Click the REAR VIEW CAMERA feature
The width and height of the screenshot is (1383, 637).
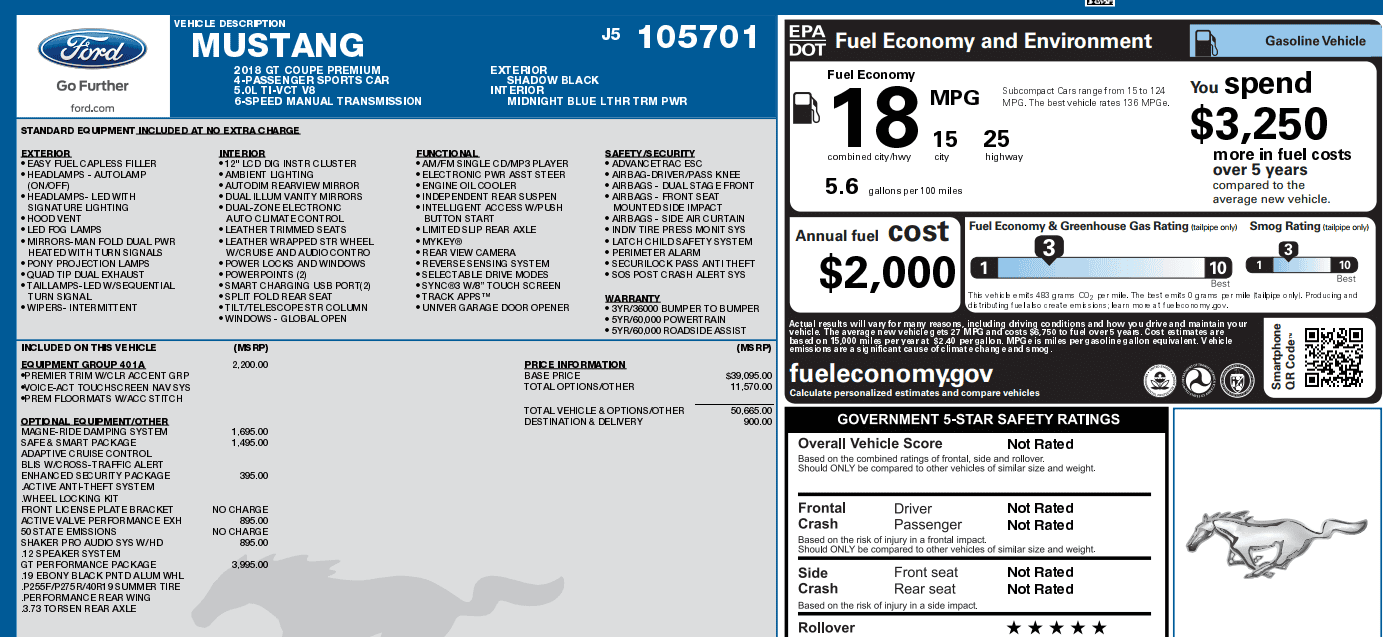(x=468, y=252)
